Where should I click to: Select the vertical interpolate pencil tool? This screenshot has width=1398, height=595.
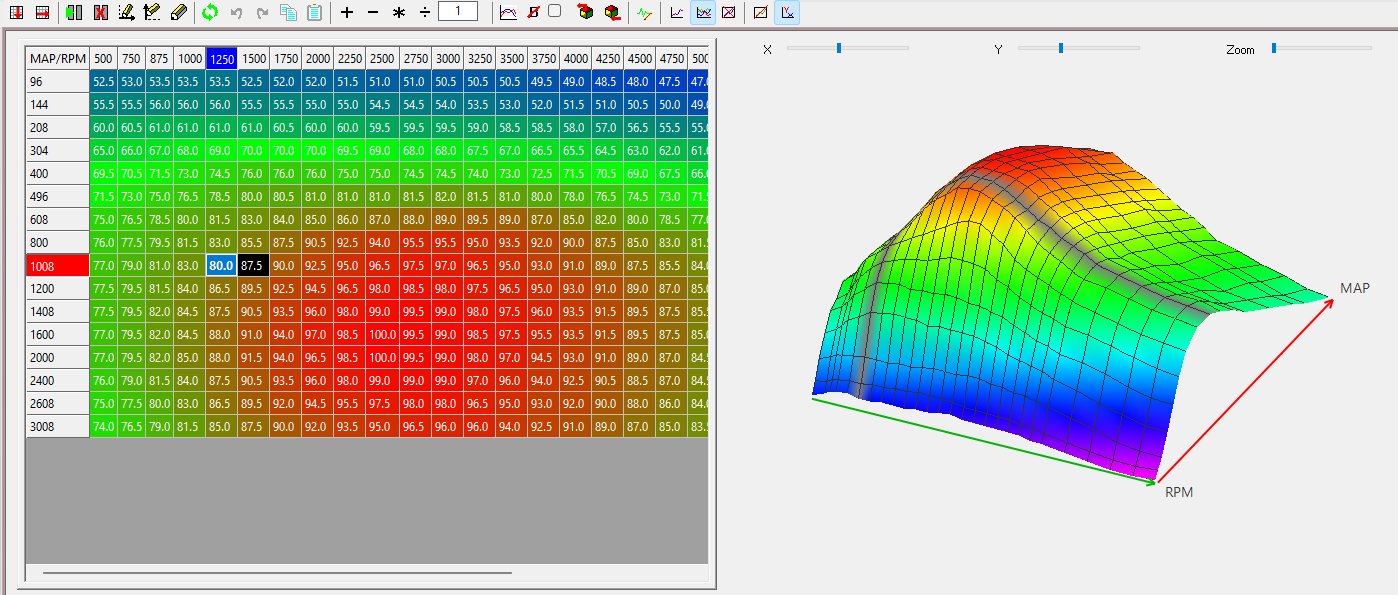tap(152, 13)
